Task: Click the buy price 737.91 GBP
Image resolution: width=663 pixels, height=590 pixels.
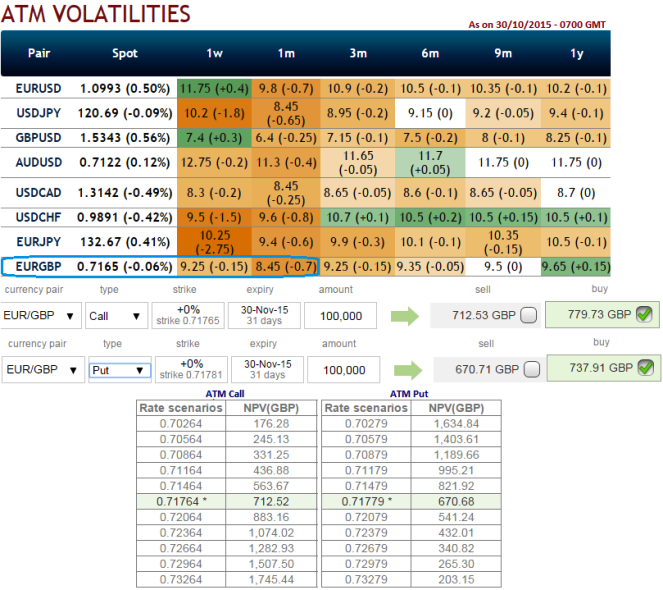Action: point(601,368)
